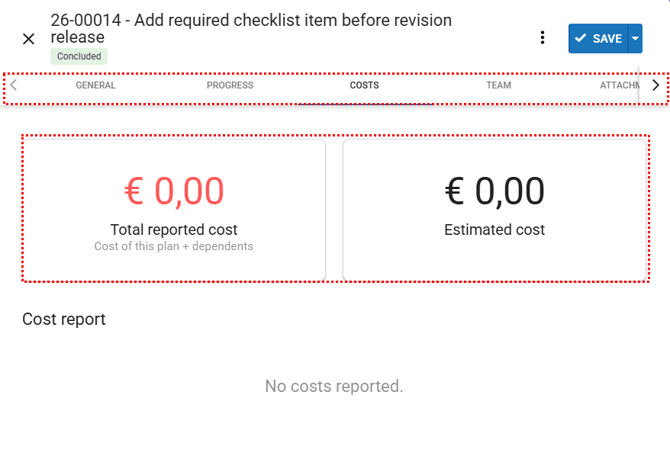670x472 pixels.
Task: Click the Estimated cost card
Action: click(494, 210)
